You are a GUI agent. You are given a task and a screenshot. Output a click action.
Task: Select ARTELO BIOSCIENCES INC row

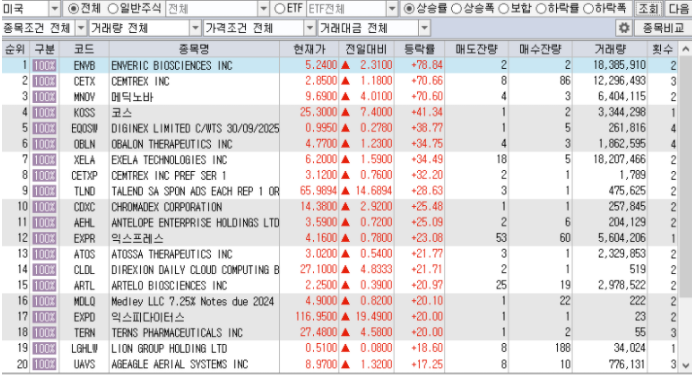(339, 286)
